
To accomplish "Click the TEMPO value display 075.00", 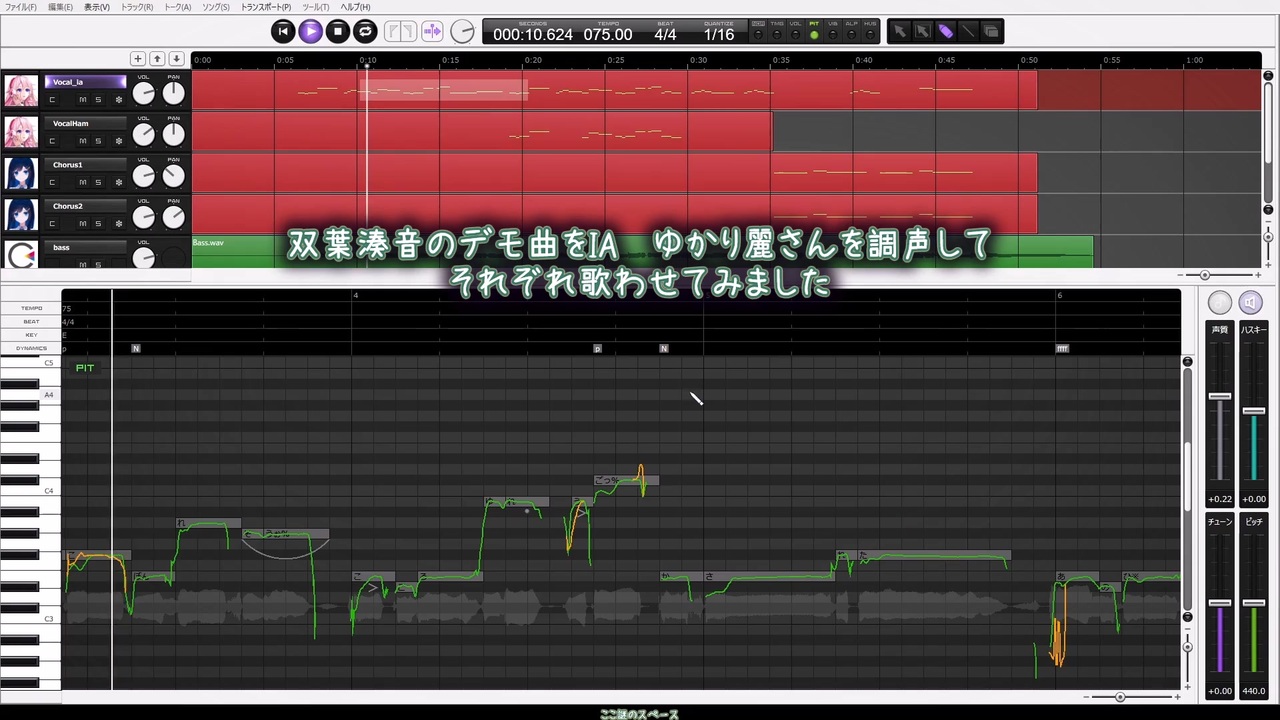I will point(608,35).
